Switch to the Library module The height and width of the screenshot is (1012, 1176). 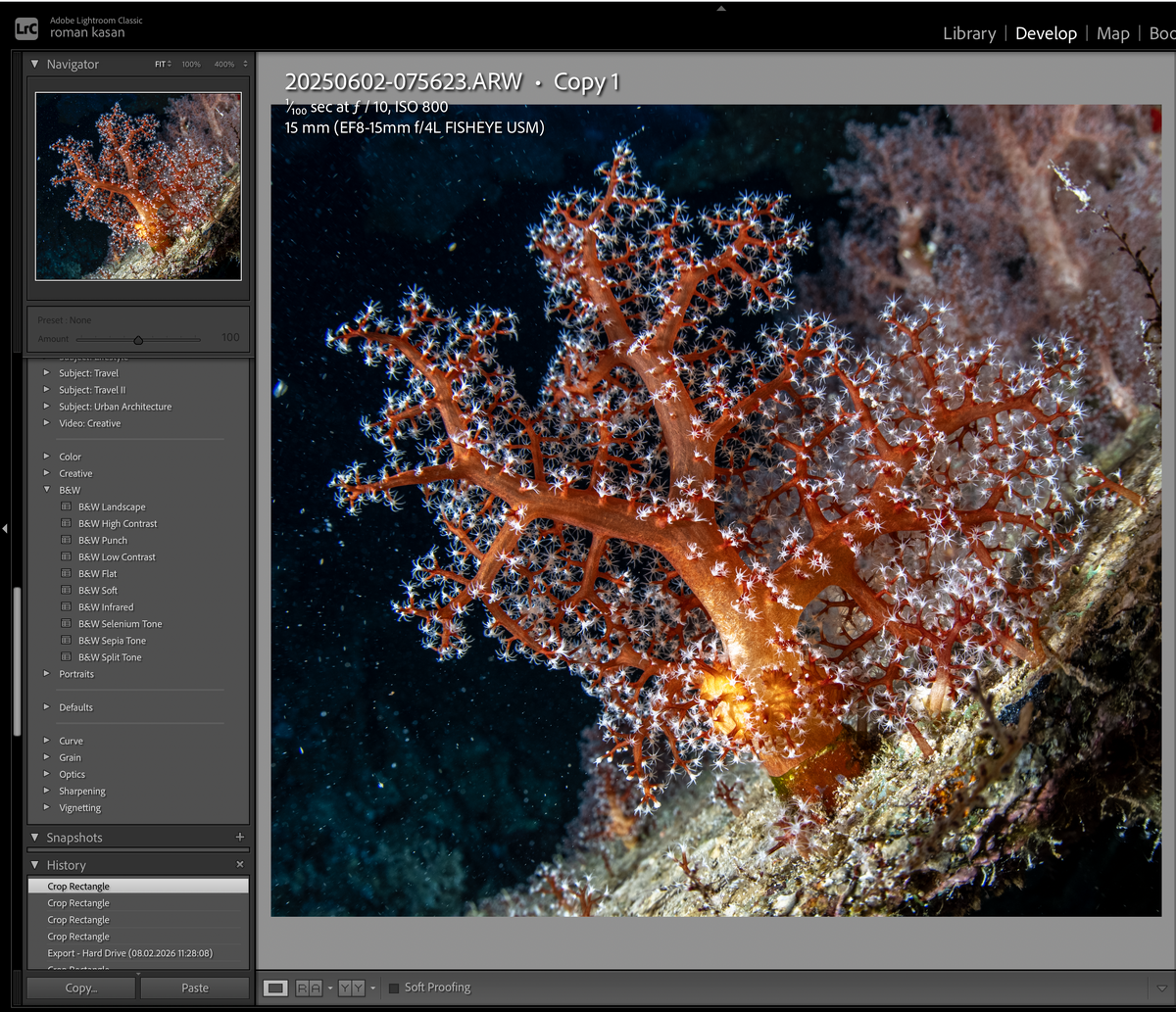click(968, 33)
